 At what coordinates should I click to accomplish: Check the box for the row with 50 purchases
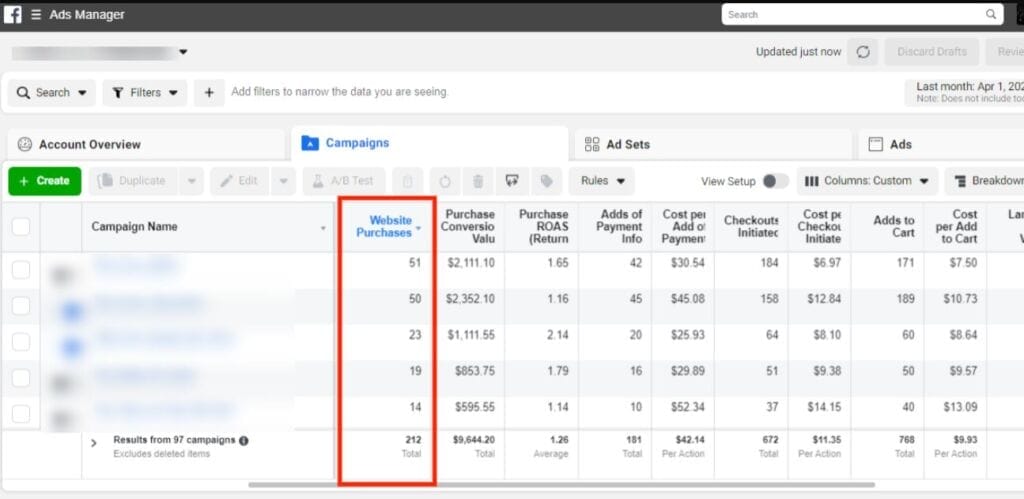coord(21,306)
